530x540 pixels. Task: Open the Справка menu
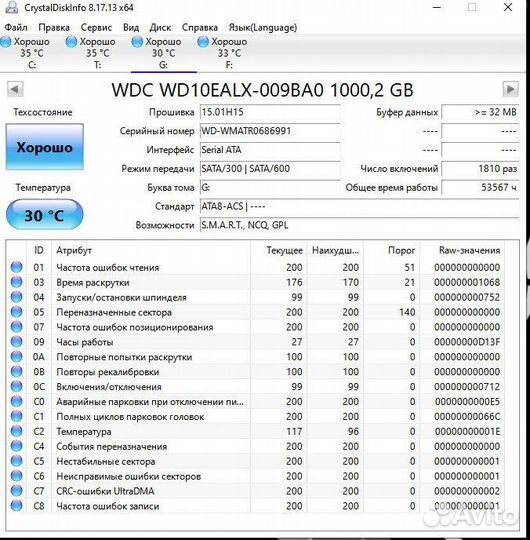(200, 27)
